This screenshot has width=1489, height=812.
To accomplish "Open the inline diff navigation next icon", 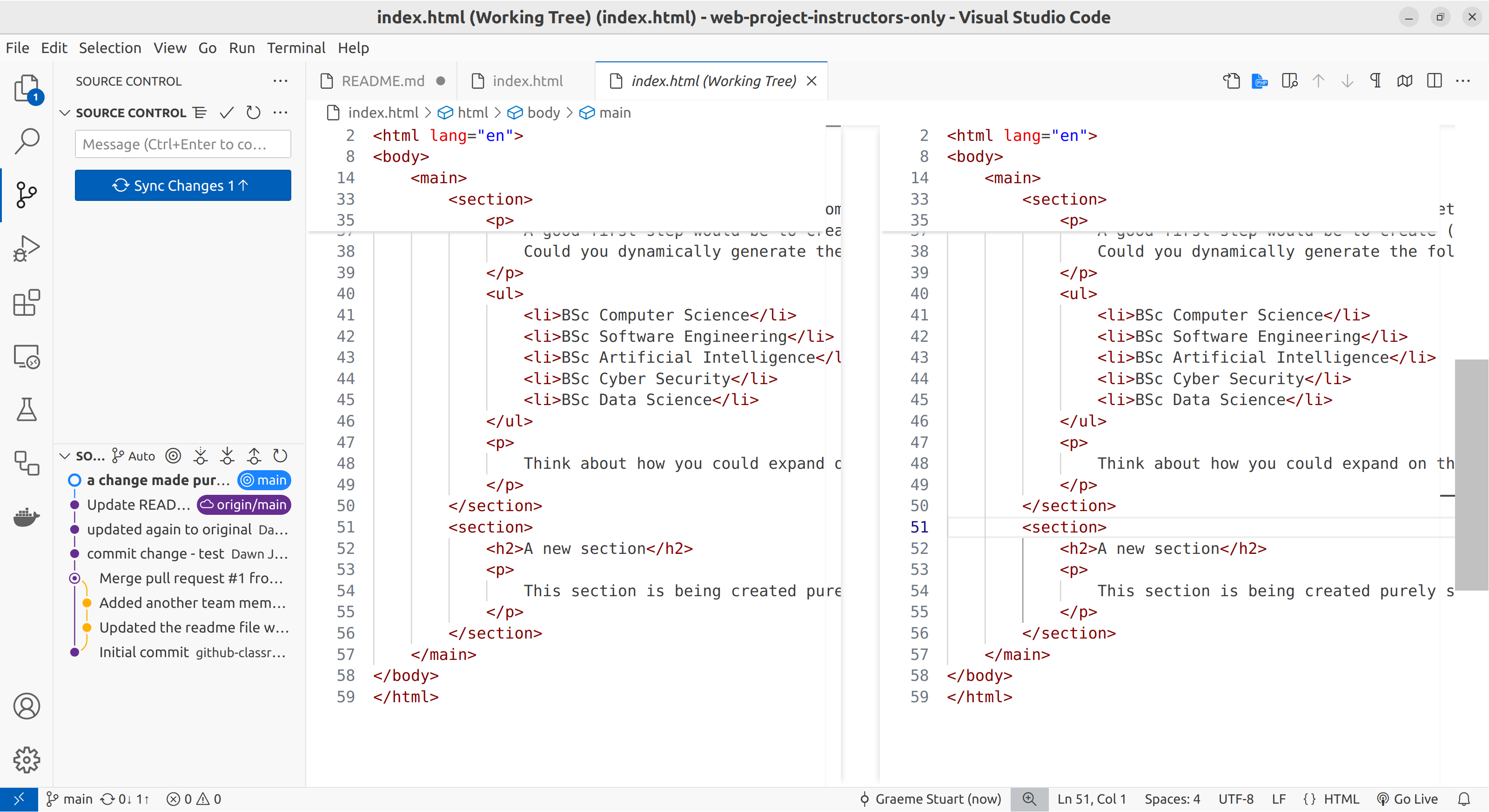I will (1346, 81).
